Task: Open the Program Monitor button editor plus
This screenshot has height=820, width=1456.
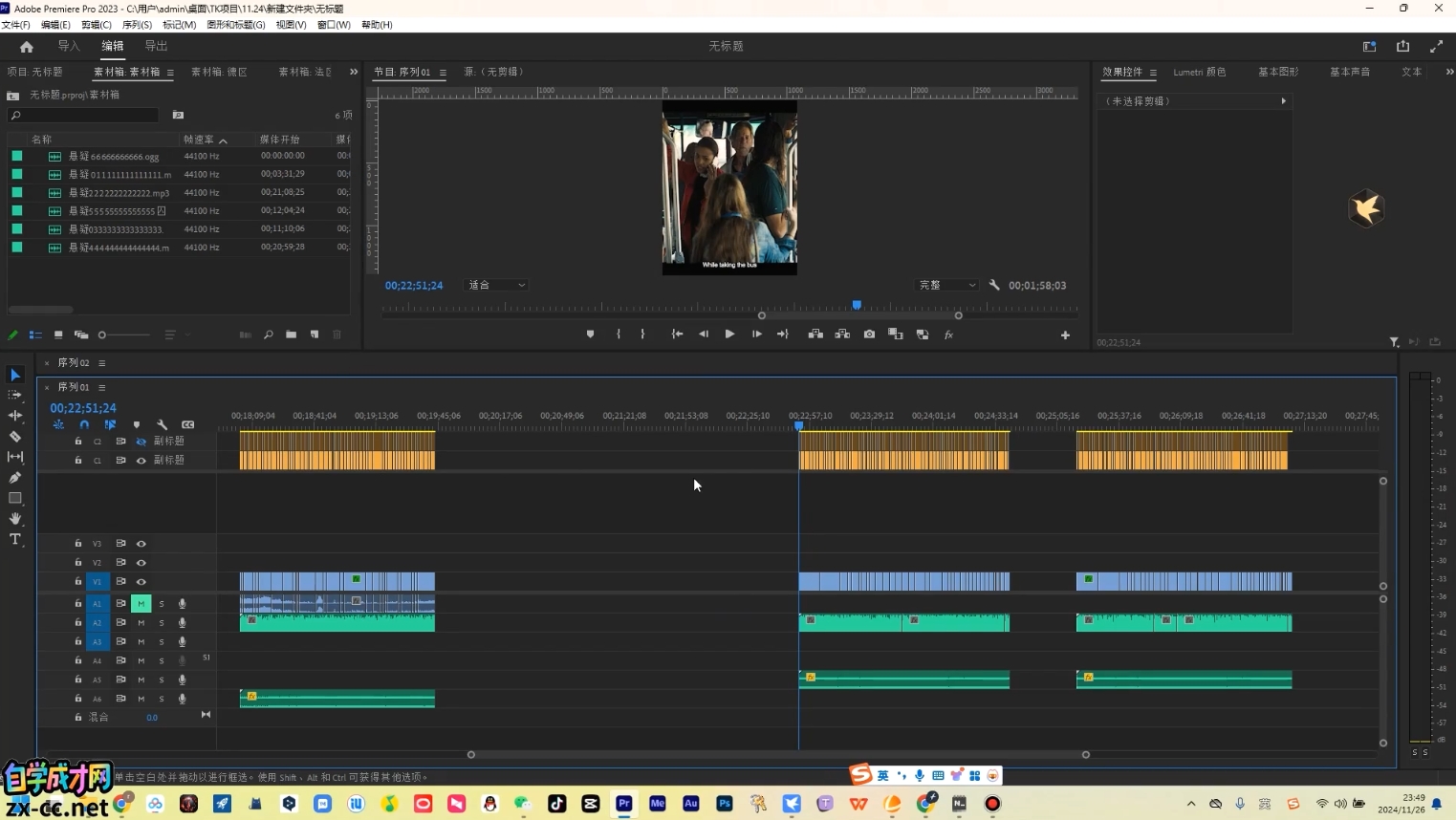Action: (x=1065, y=335)
